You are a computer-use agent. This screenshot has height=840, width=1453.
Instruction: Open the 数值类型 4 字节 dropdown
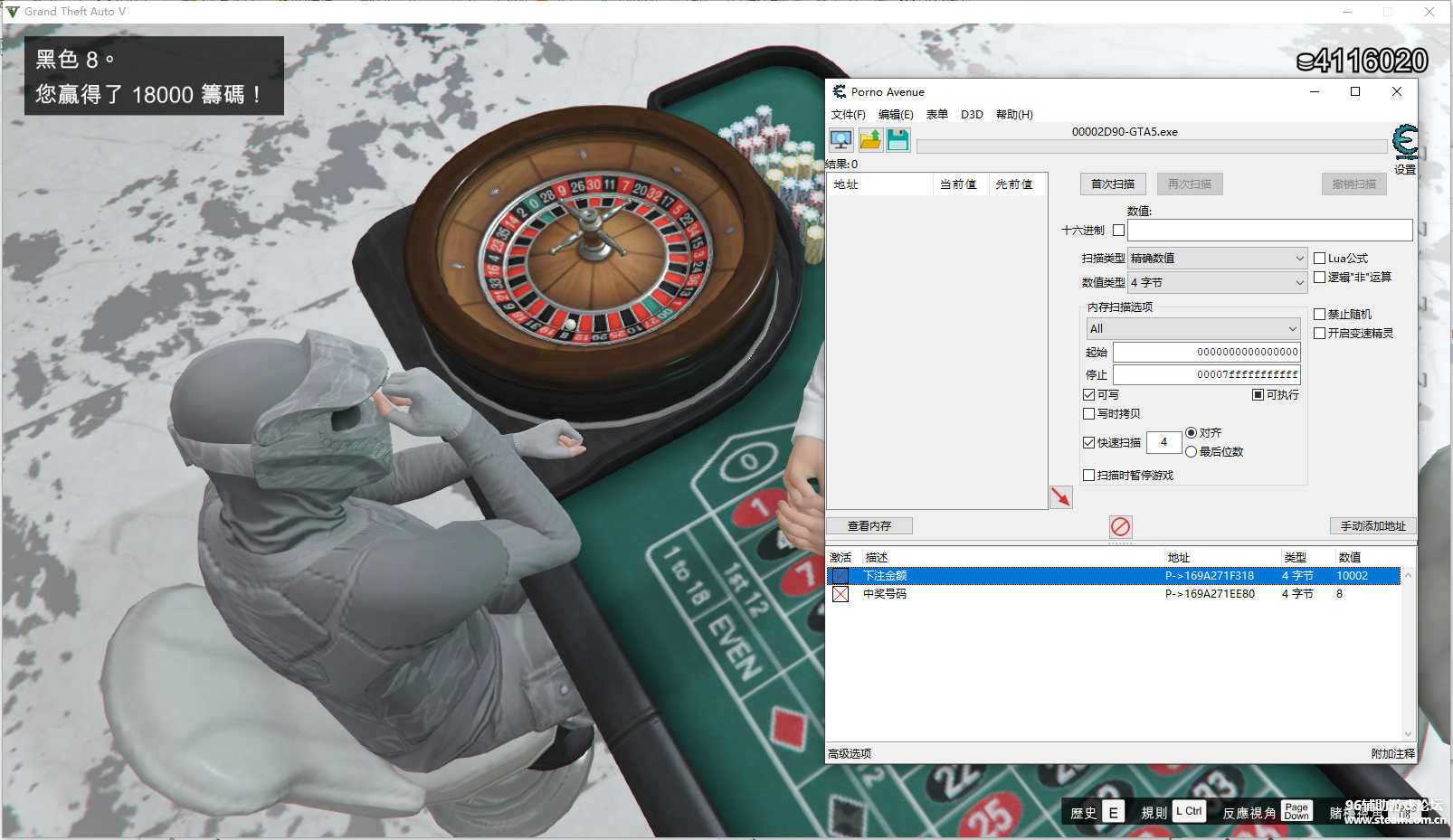click(x=1217, y=283)
